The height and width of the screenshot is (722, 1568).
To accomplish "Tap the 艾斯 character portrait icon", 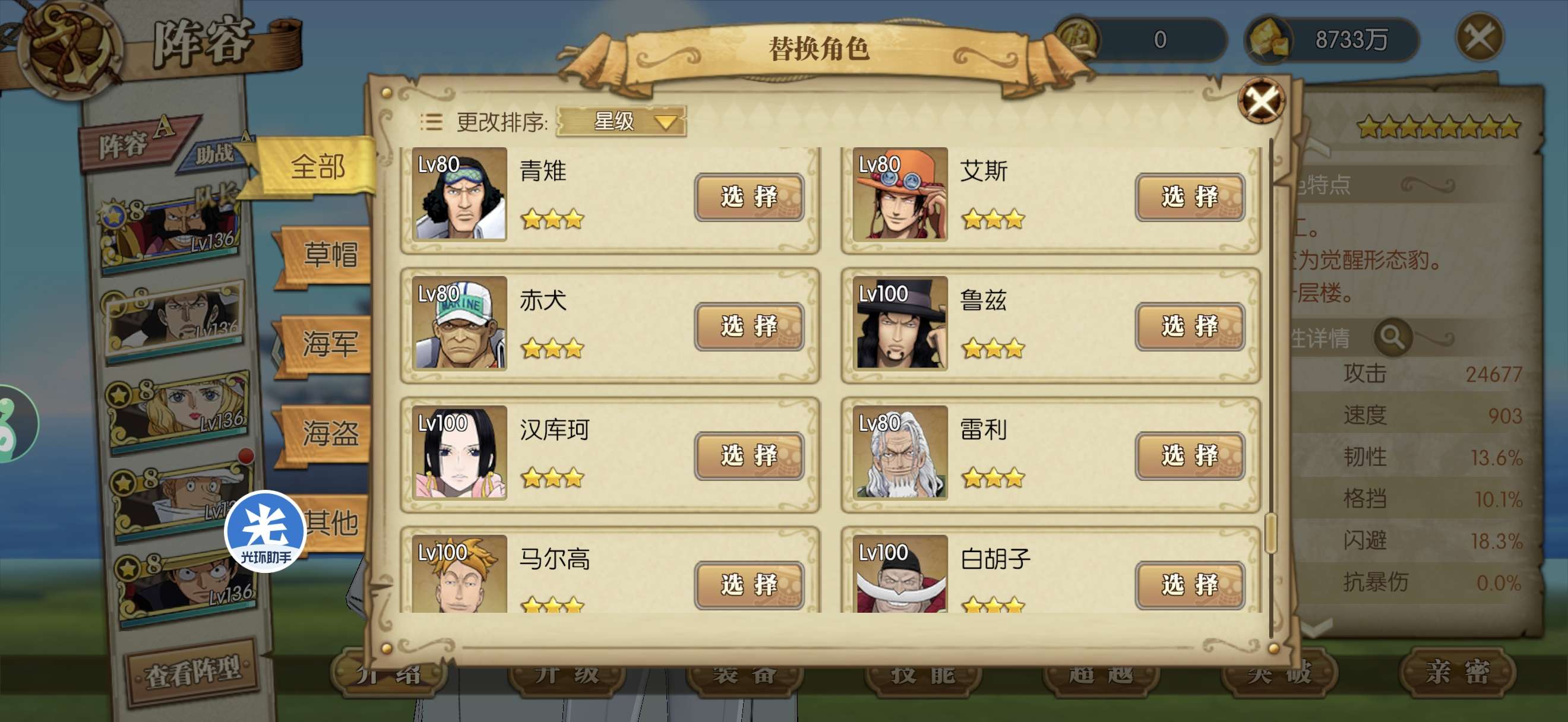I will [x=900, y=194].
